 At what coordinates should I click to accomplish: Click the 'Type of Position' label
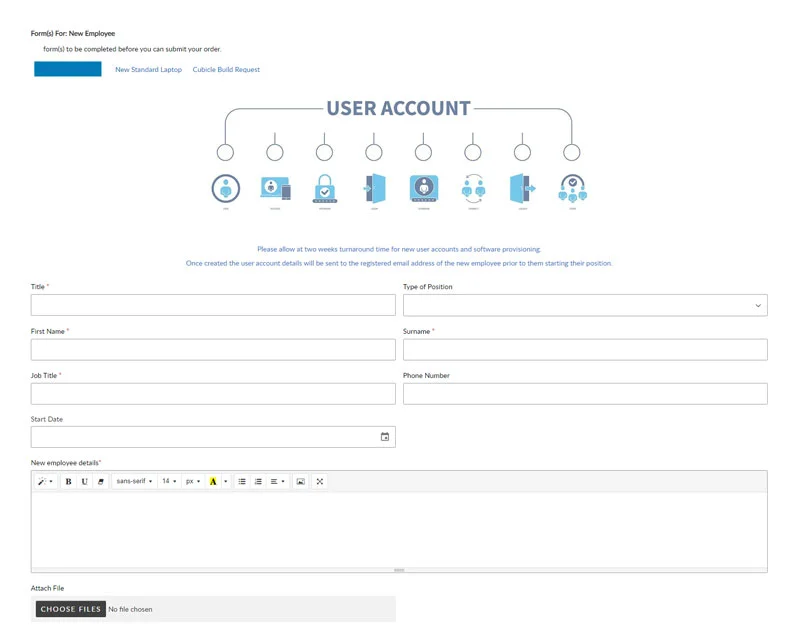pyautogui.click(x=428, y=287)
